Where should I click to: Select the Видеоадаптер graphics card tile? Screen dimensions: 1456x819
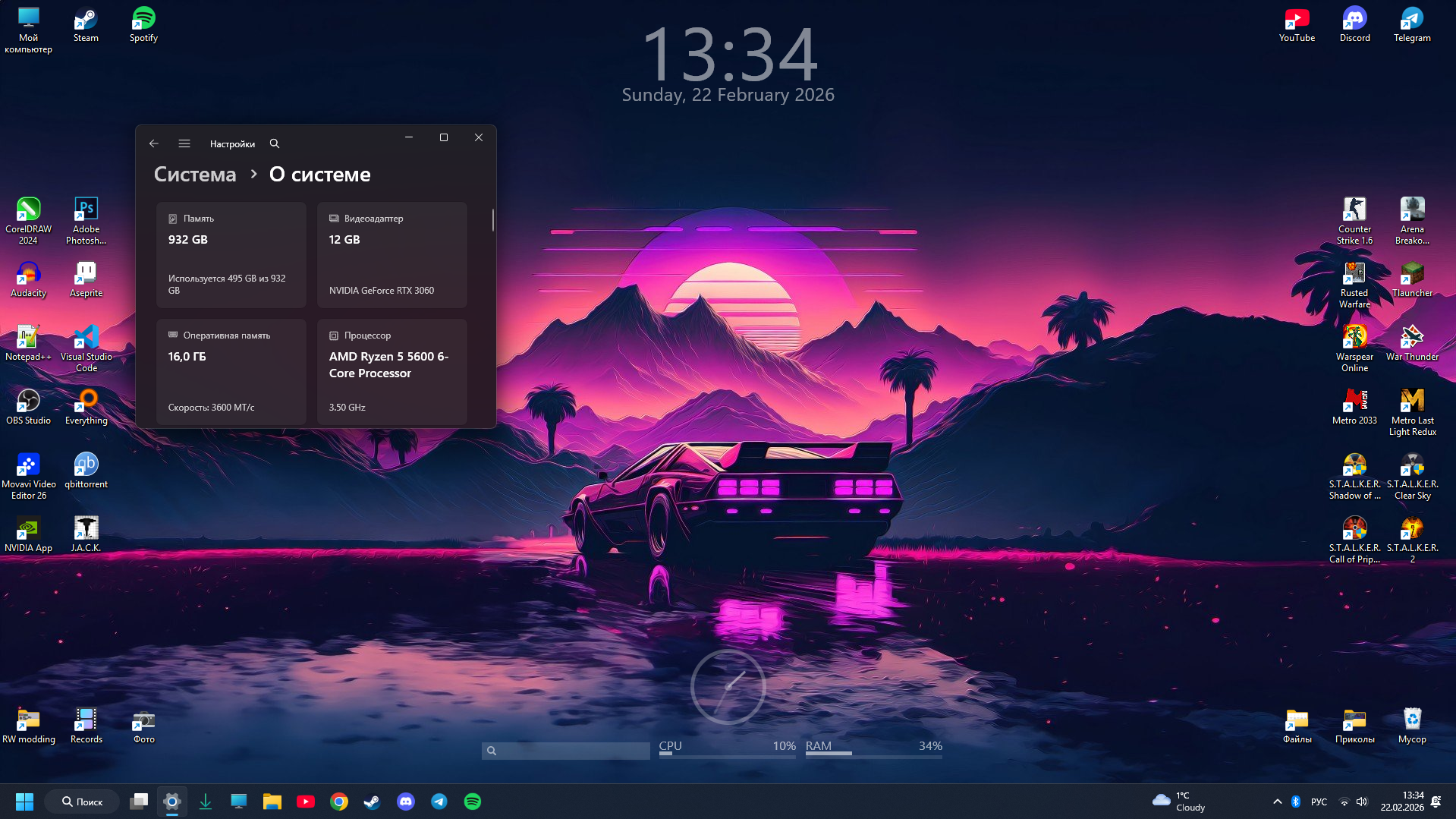pyautogui.click(x=392, y=254)
